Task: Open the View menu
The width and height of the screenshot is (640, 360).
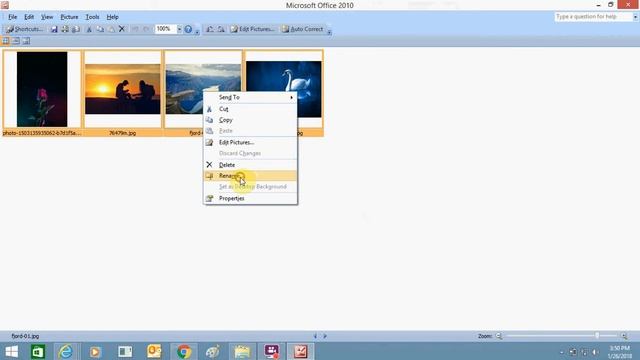Action: 47,17
